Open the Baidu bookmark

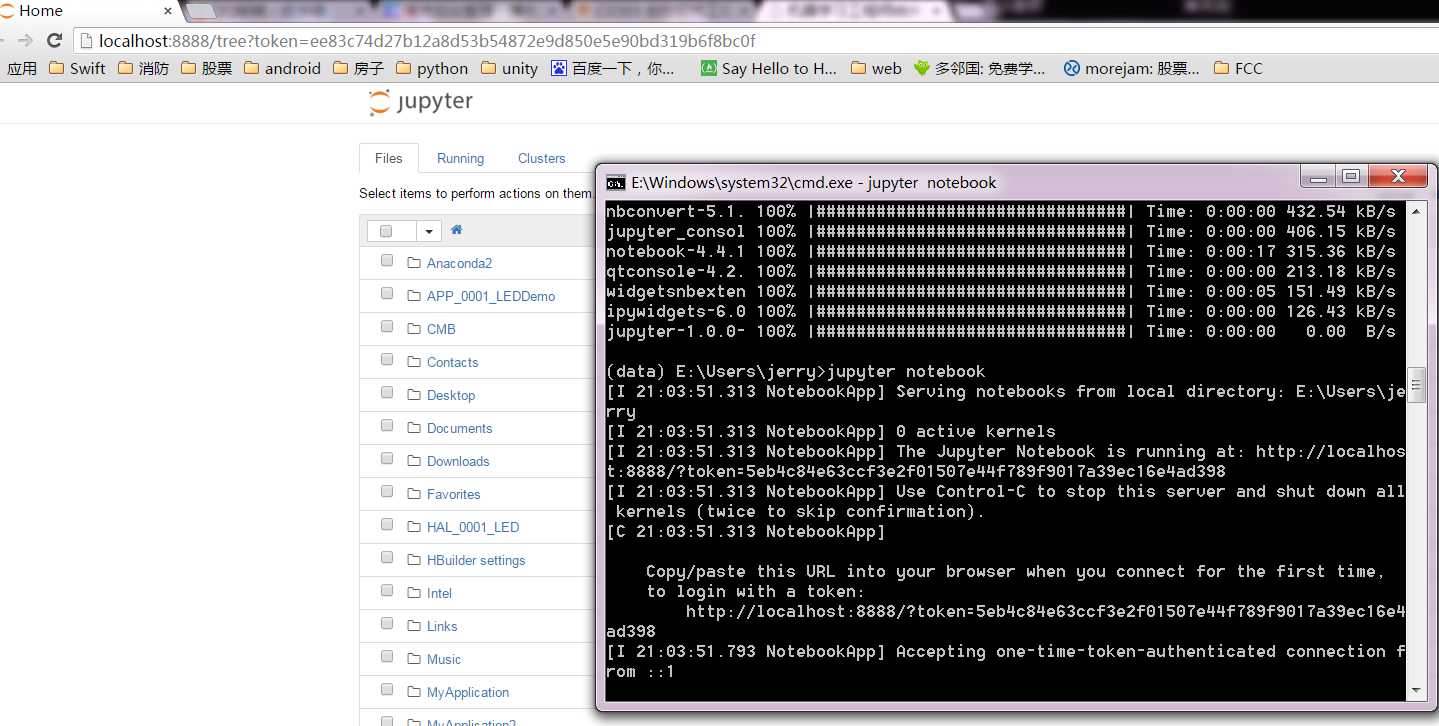(613, 68)
